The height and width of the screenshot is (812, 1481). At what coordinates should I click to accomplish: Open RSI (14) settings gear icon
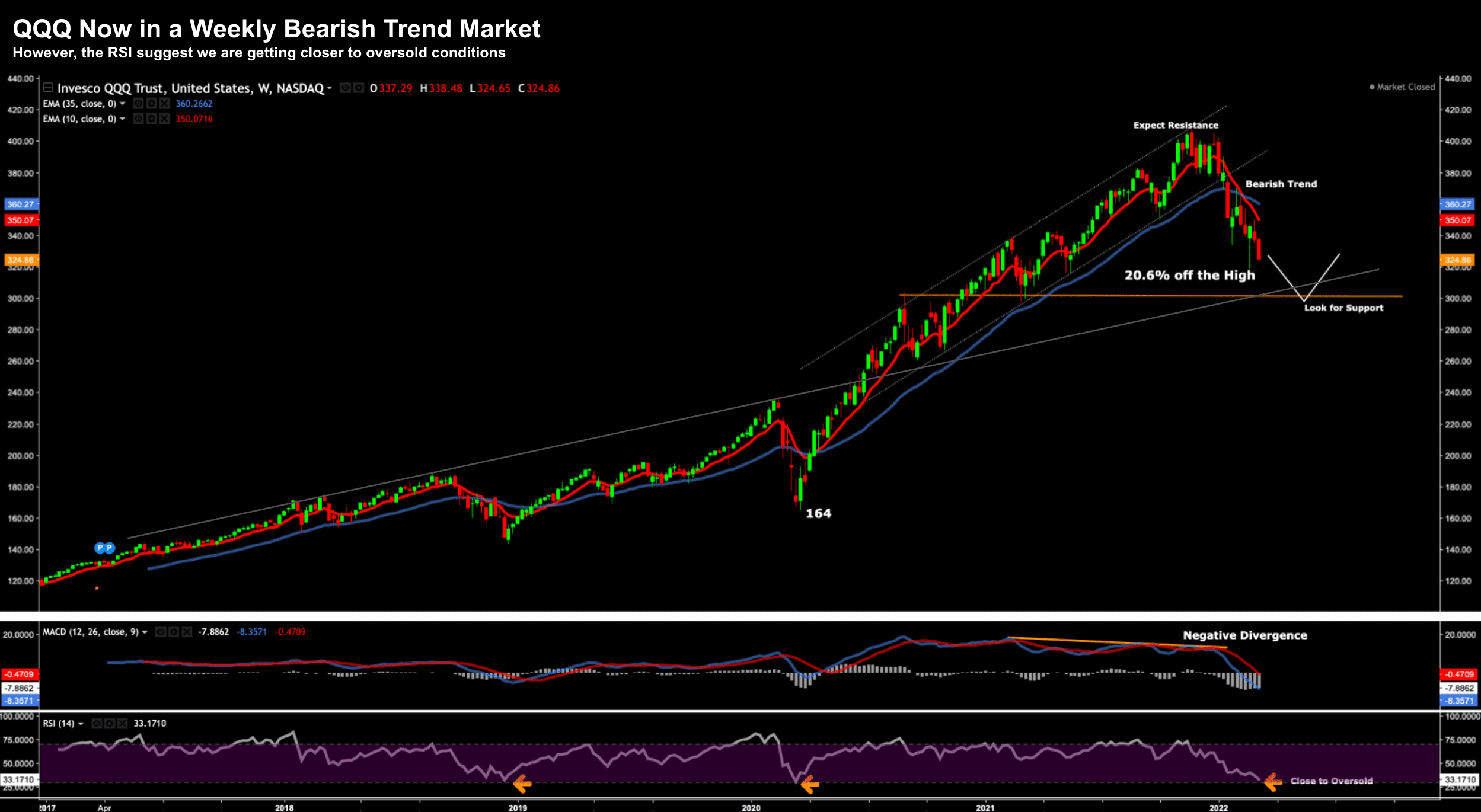110,724
